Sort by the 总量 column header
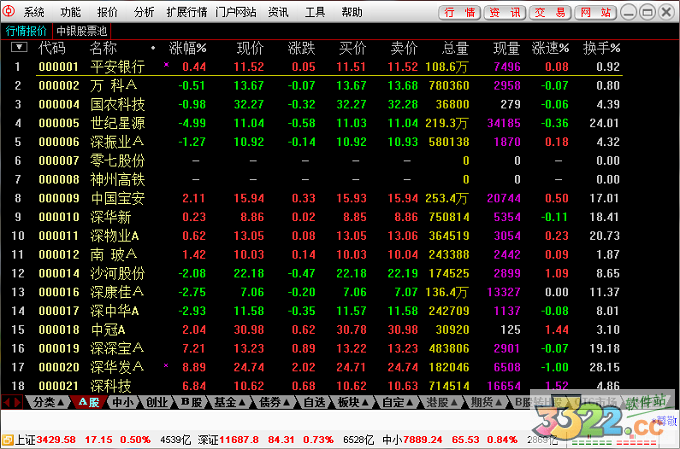This screenshot has height=449, width=680. 455,48
